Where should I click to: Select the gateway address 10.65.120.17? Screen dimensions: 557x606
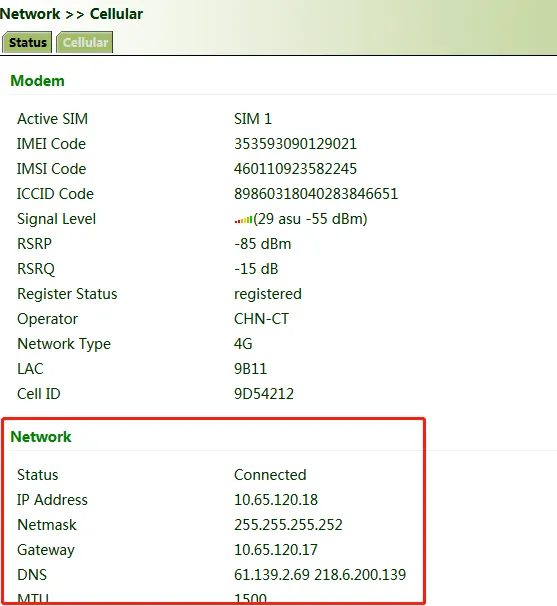(276, 550)
